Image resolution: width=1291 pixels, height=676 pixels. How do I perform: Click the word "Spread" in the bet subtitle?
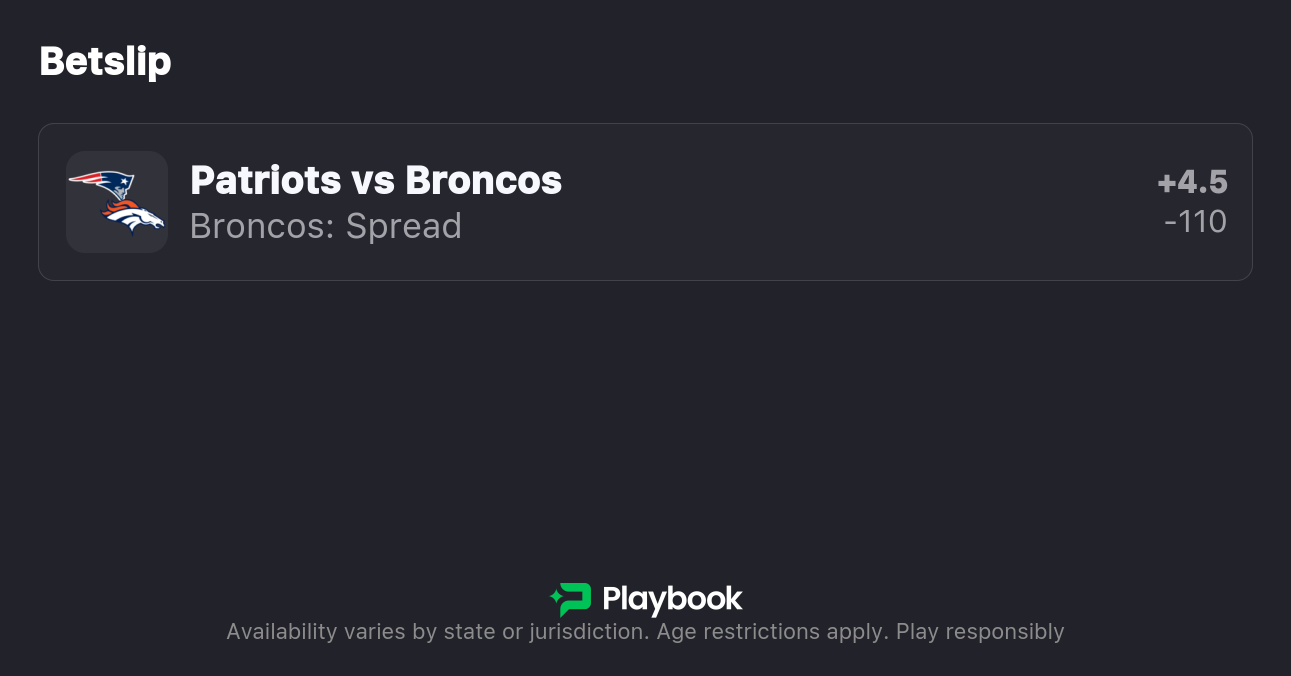coord(404,227)
